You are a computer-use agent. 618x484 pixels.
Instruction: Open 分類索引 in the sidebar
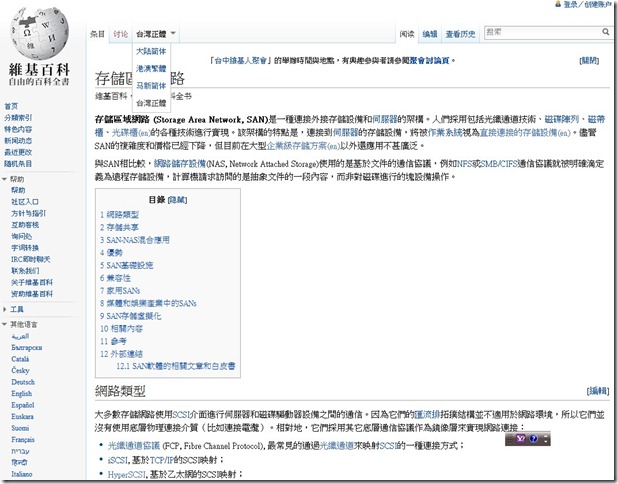(18, 117)
